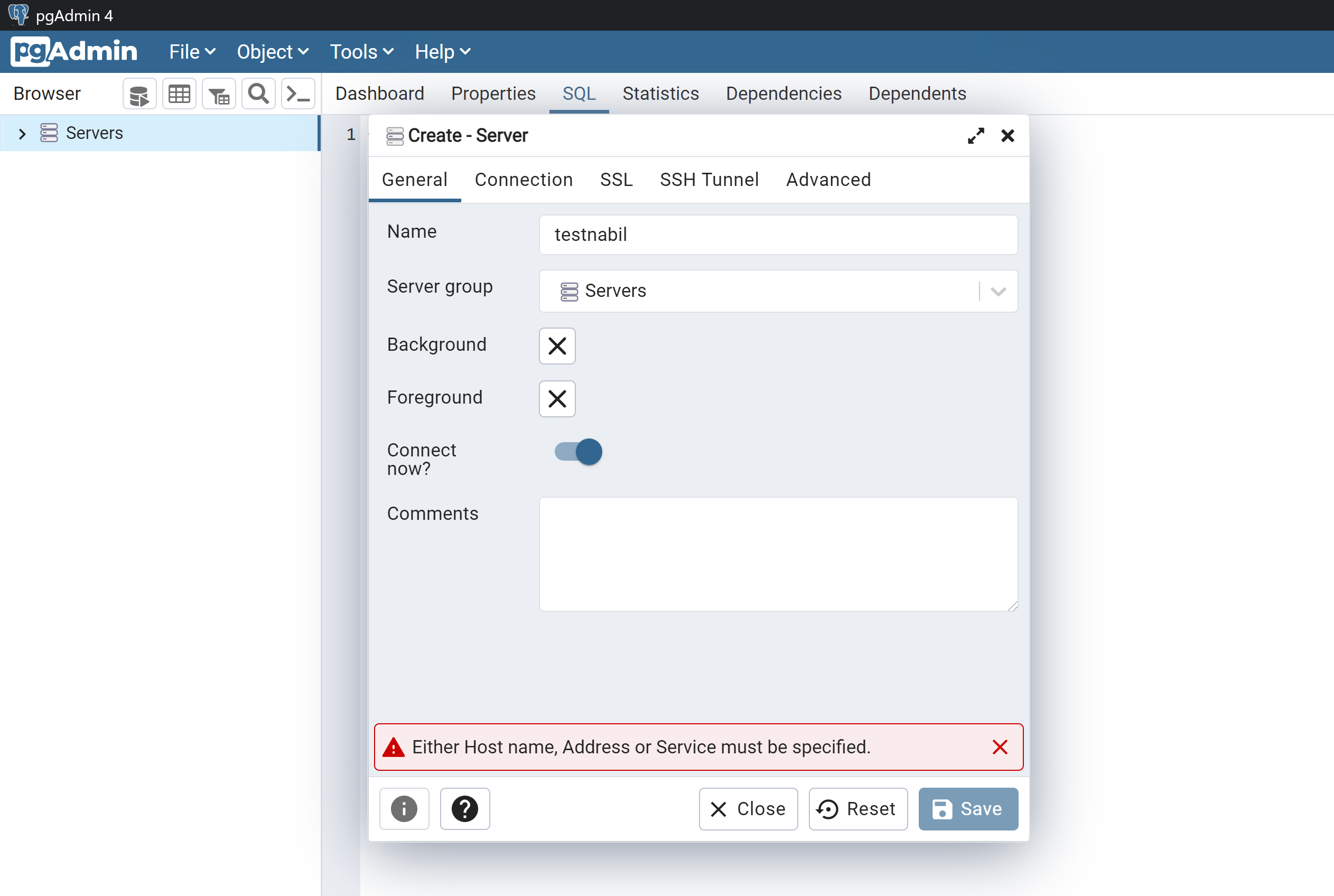Click inside the Comments text area
The height and width of the screenshot is (896, 1334).
click(779, 554)
